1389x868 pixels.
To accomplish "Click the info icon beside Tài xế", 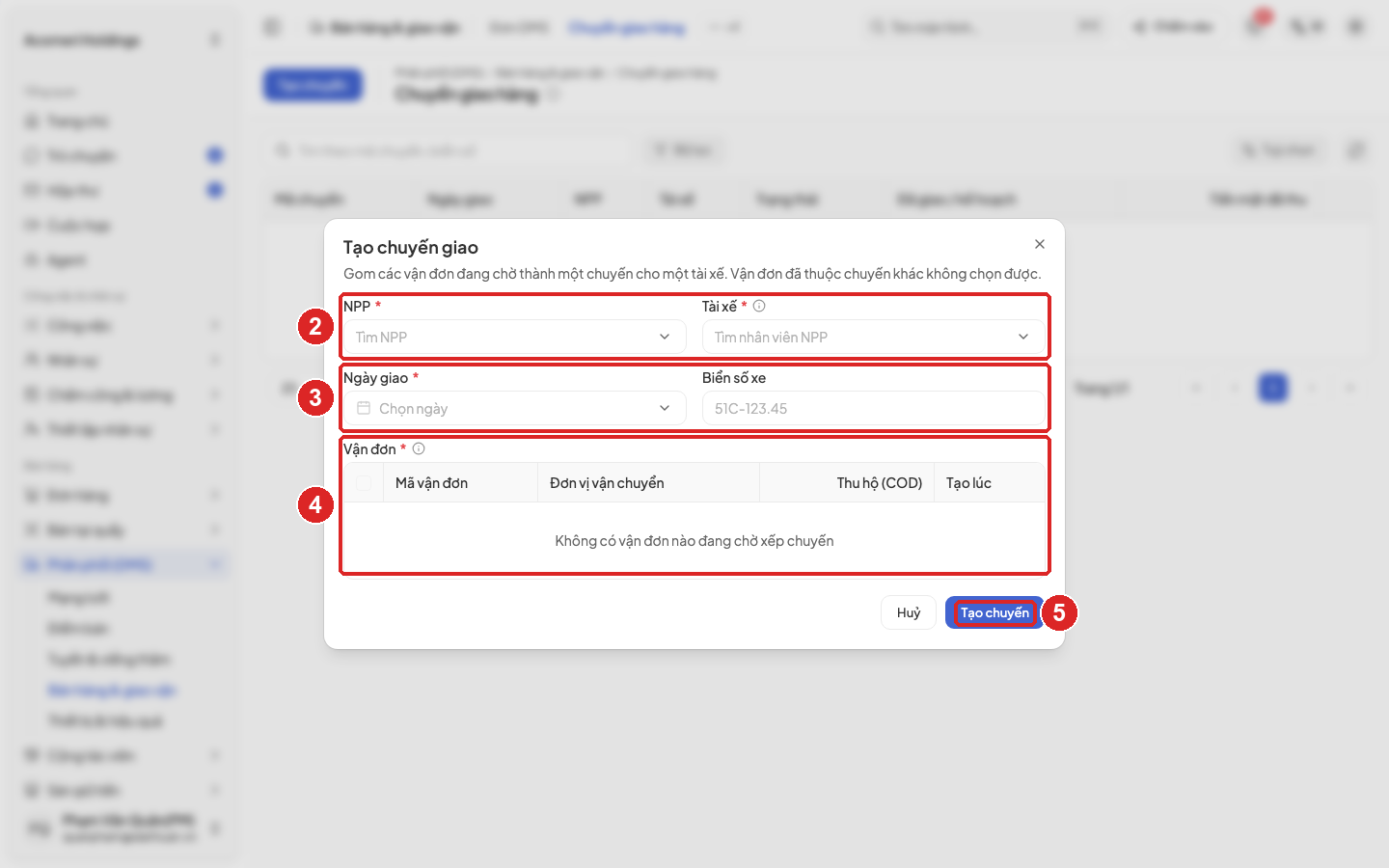I will pos(759,306).
